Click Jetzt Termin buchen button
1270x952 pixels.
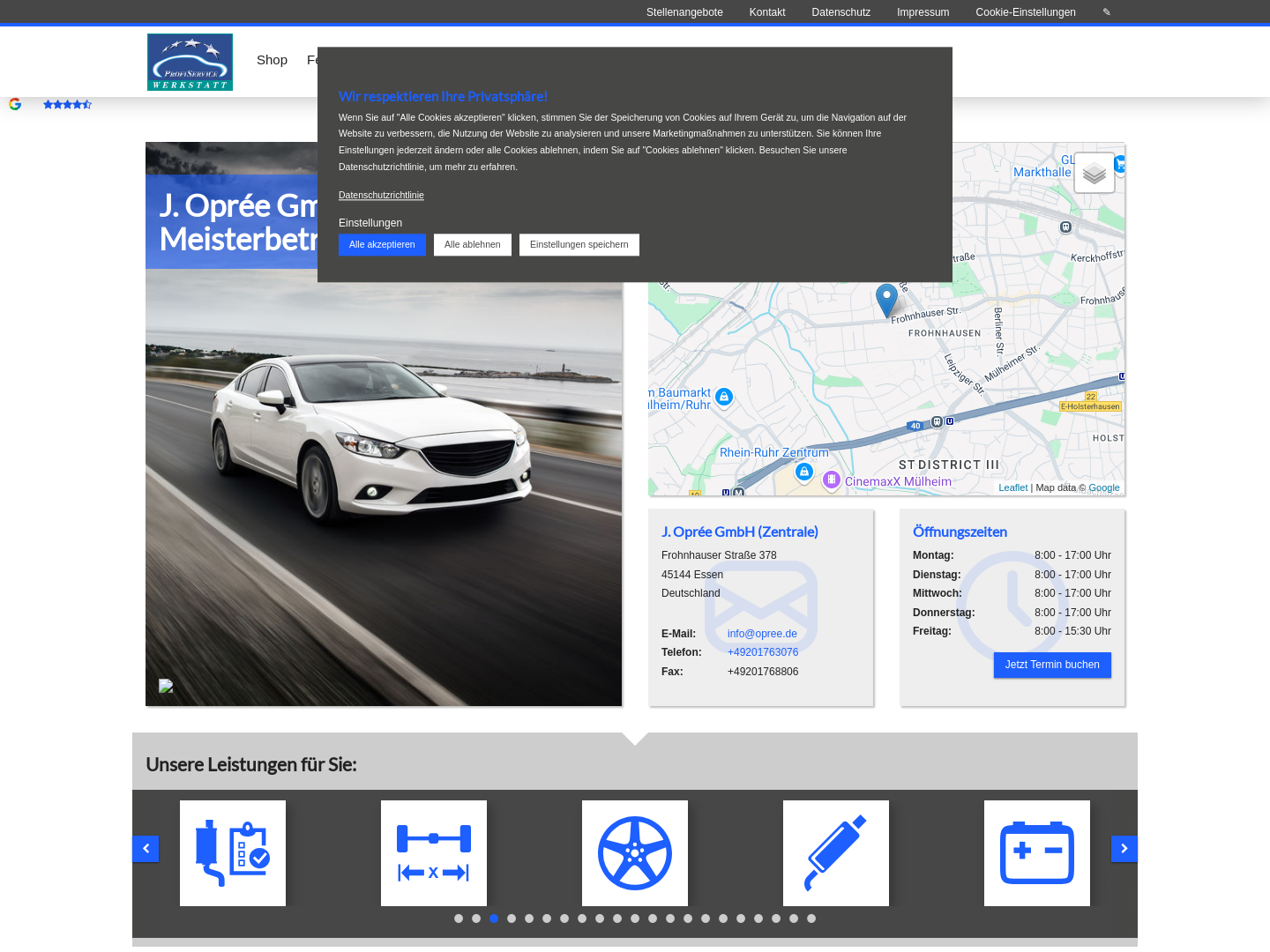(x=1052, y=665)
